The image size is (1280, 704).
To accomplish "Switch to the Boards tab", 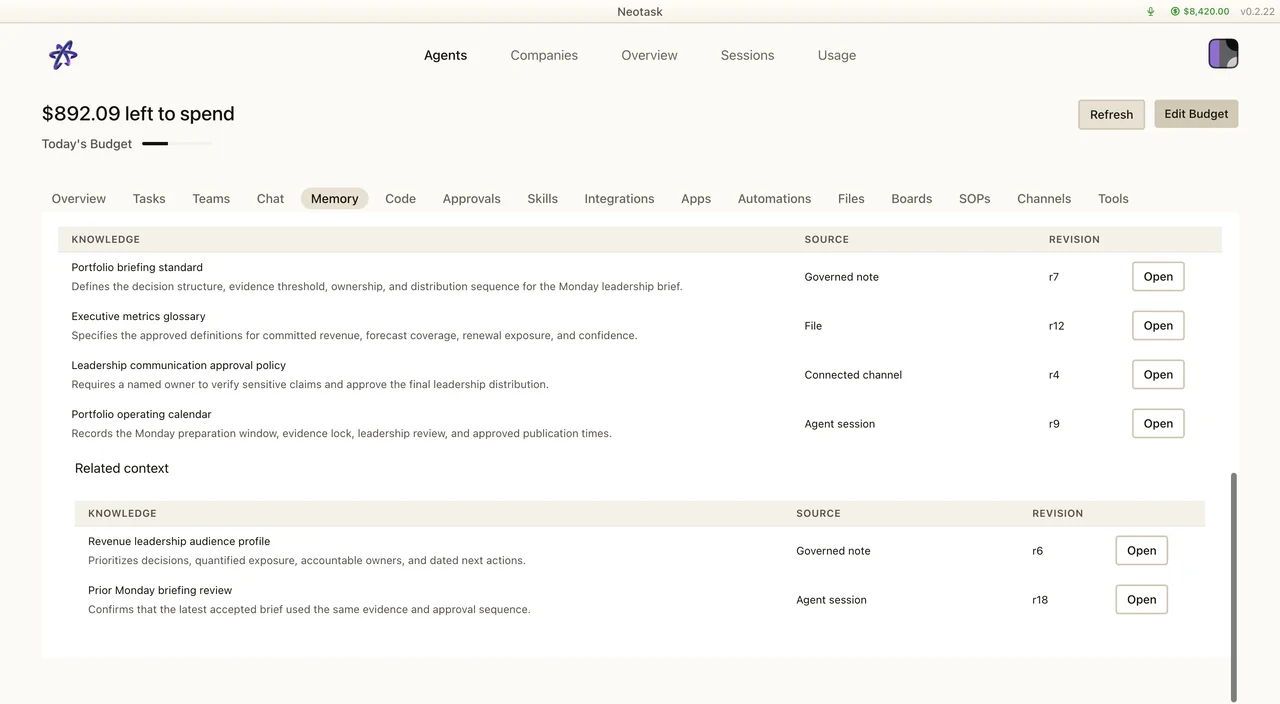I will [911, 198].
